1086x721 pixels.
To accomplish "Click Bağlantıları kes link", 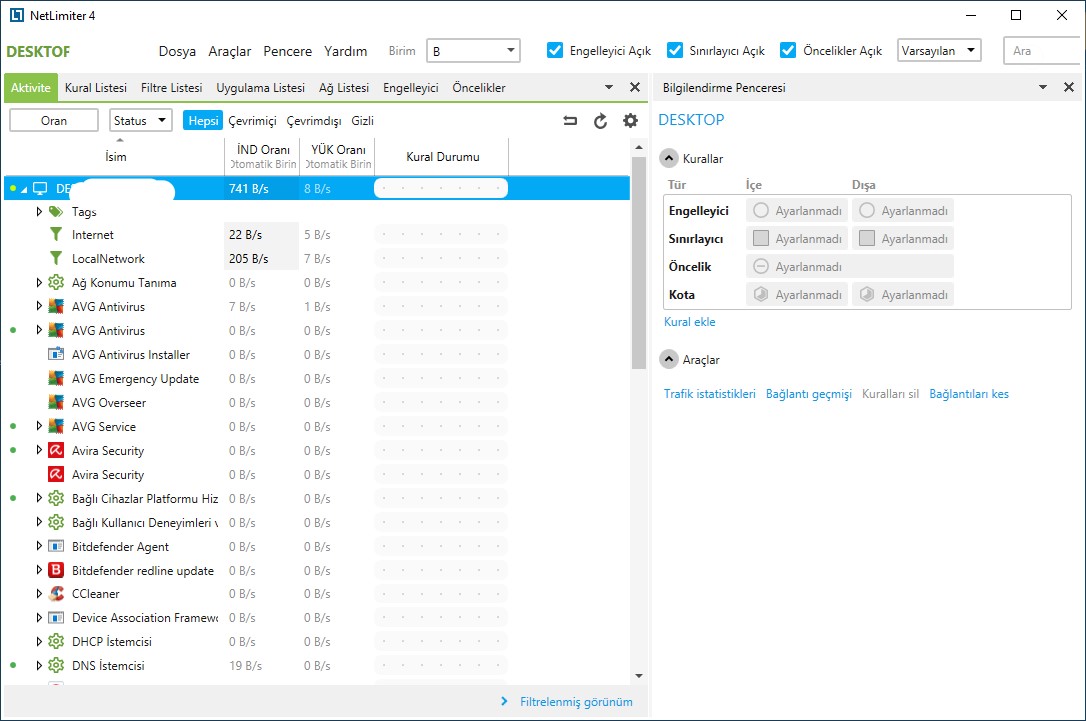I will pos(969,393).
